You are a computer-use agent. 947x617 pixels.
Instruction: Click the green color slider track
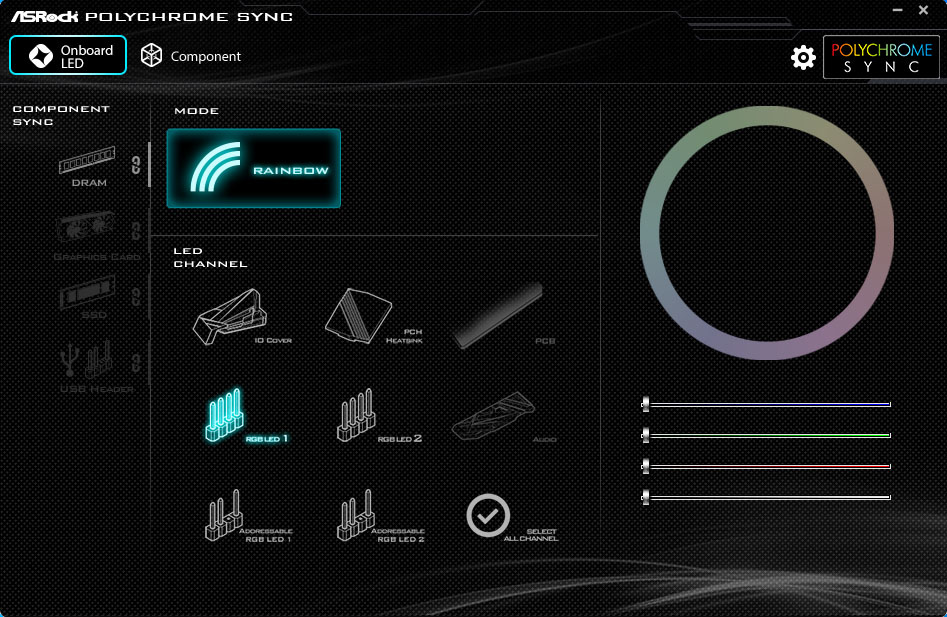[766, 435]
